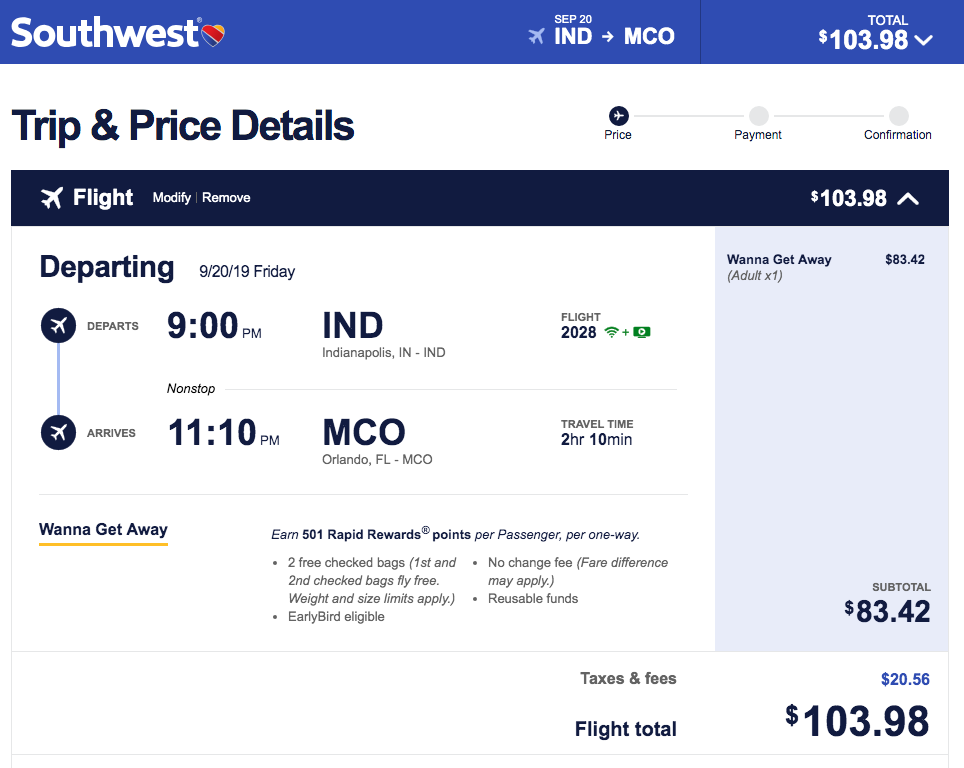Image resolution: width=964 pixels, height=768 pixels.
Task: Click the Arrives plane circle icon
Action: (x=58, y=433)
